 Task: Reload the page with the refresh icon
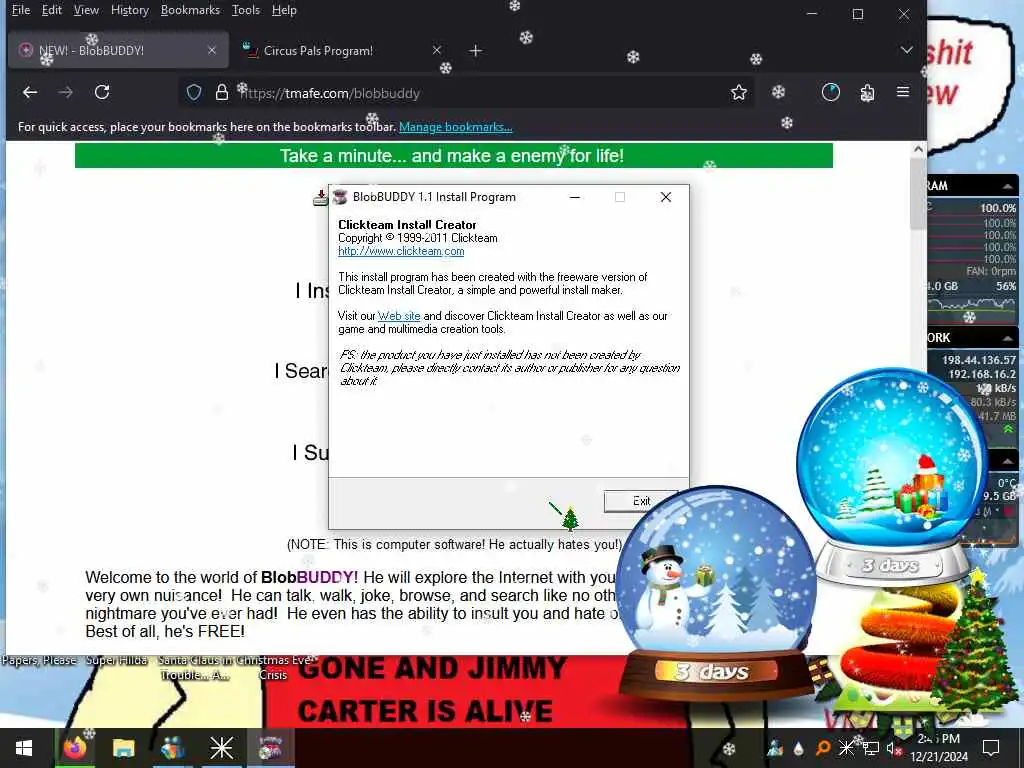[x=102, y=93]
